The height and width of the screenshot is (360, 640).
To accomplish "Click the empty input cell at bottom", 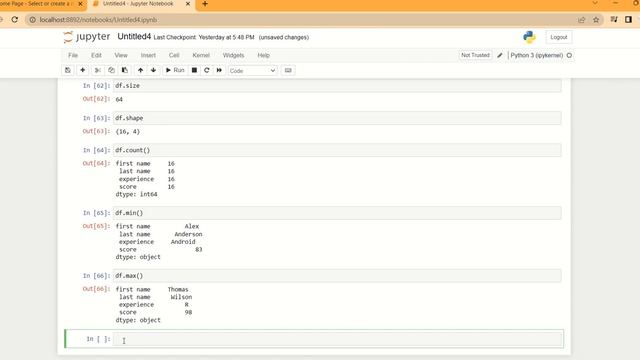I will pyautogui.click(x=338, y=339).
